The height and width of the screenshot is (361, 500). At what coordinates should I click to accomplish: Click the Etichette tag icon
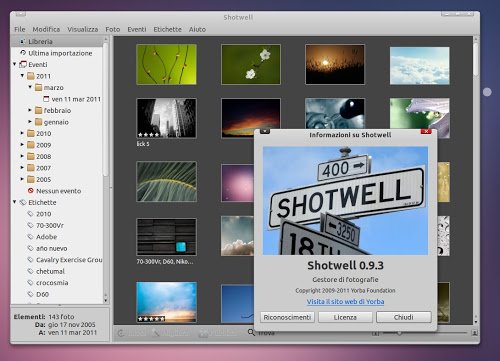click(x=23, y=202)
